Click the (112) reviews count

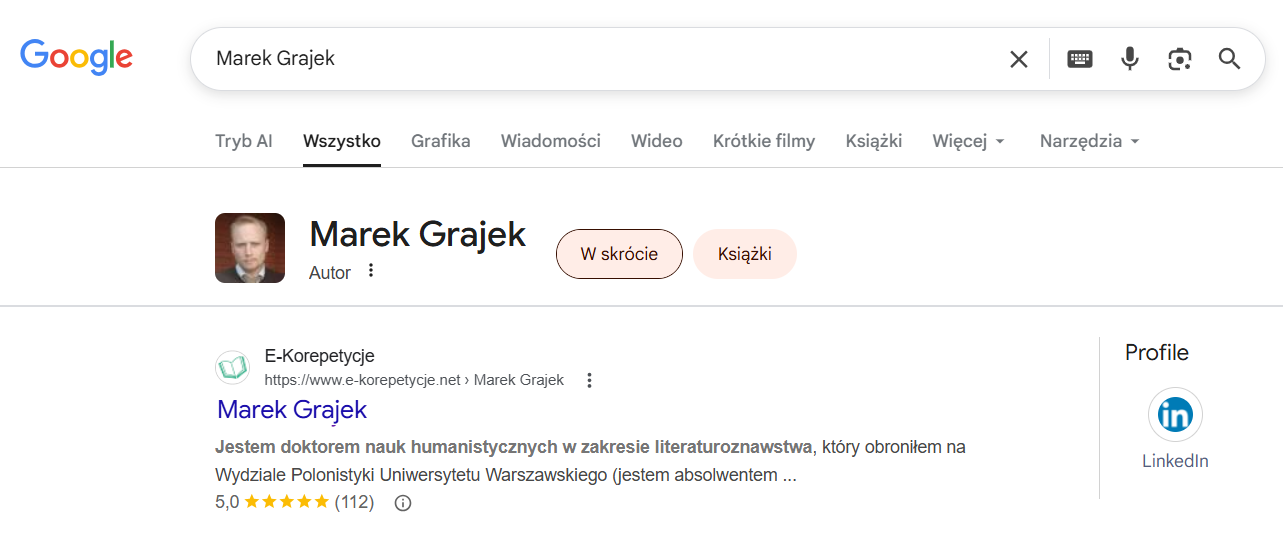[354, 502]
